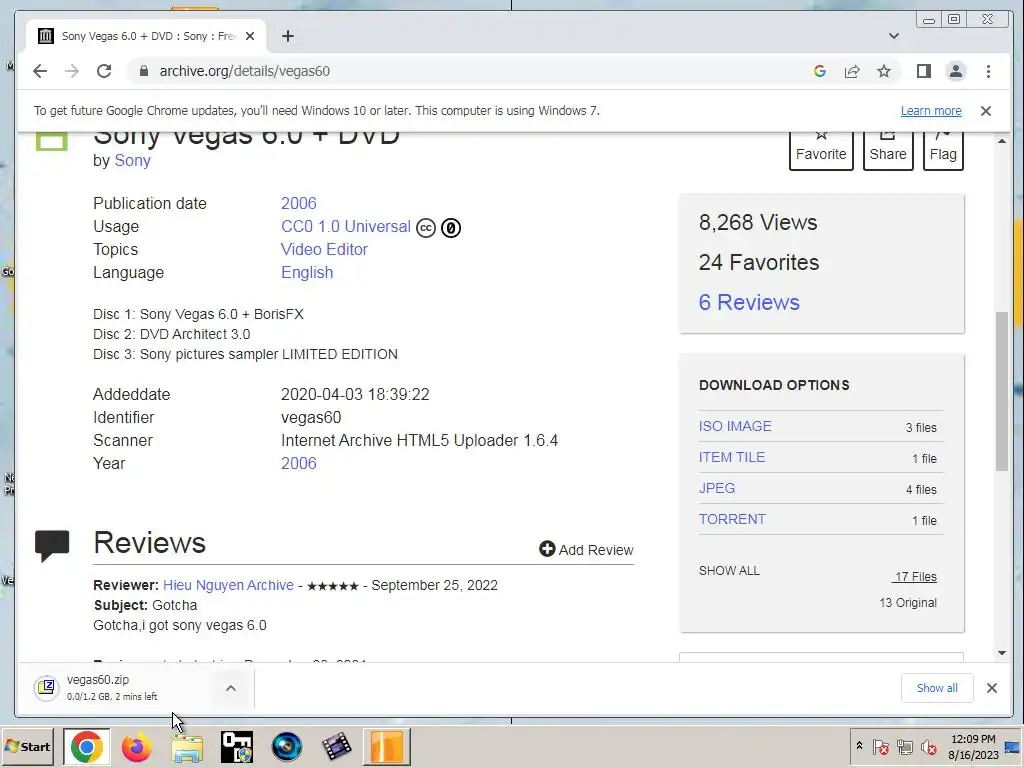Open the Windows Start menu
Image resolution: width=1024 pixels, height=768 pixels.
(x=27, y=746)
